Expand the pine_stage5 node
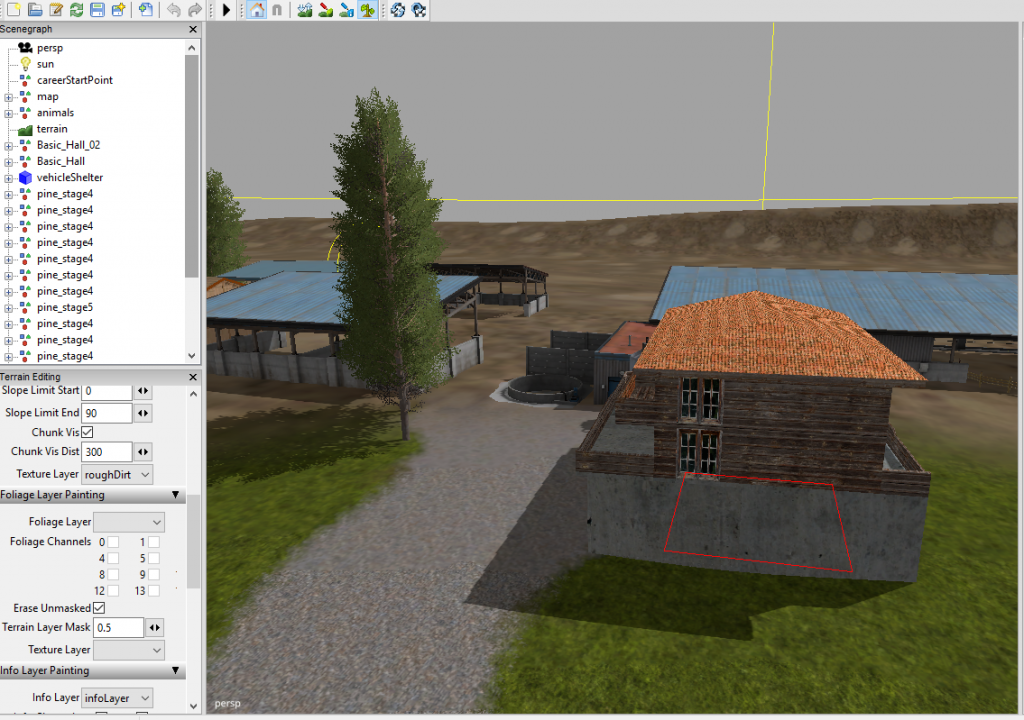Viewport: 1024px width, 720px height. tap(8, 308)
